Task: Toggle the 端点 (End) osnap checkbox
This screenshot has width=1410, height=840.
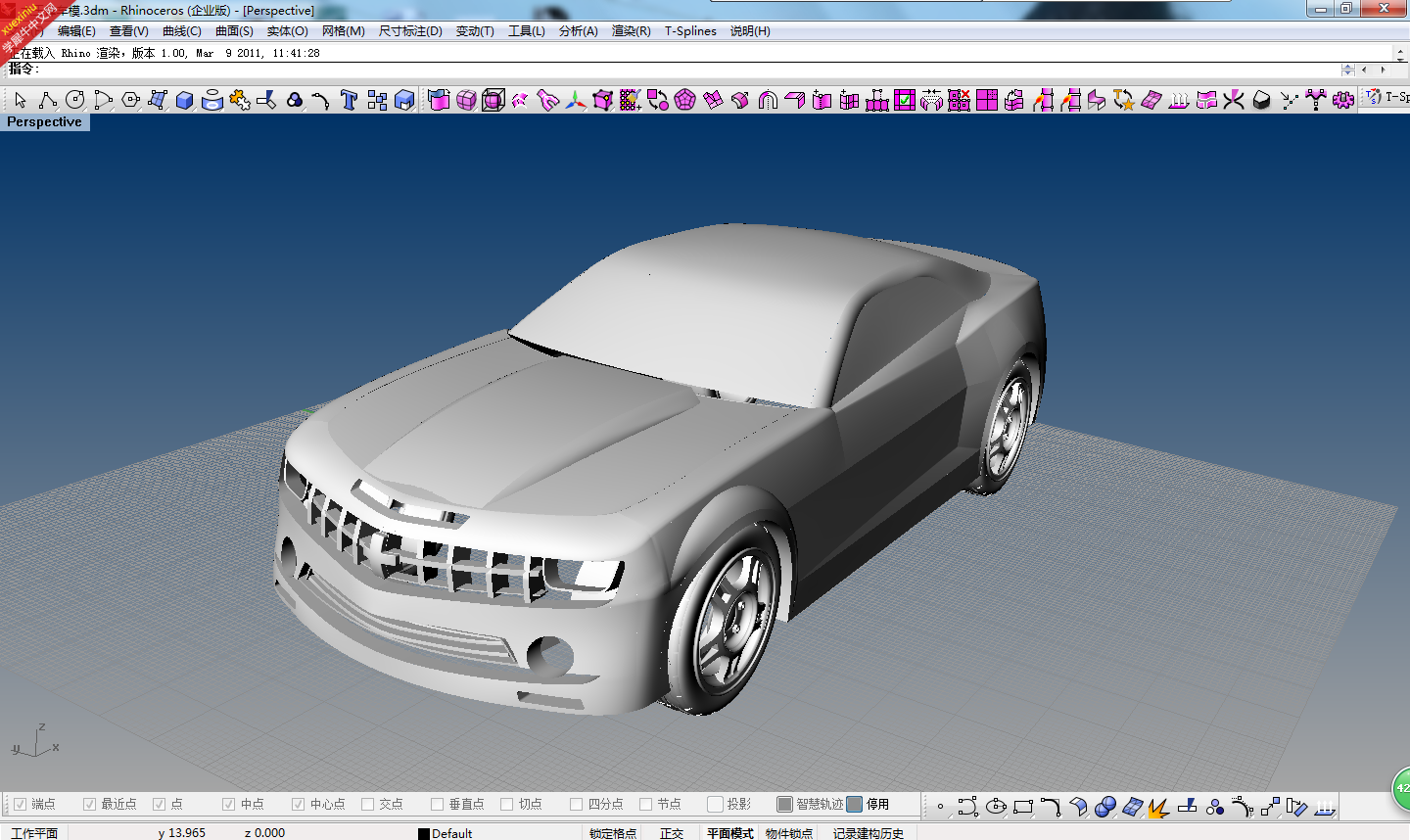Action: (20, 804)
